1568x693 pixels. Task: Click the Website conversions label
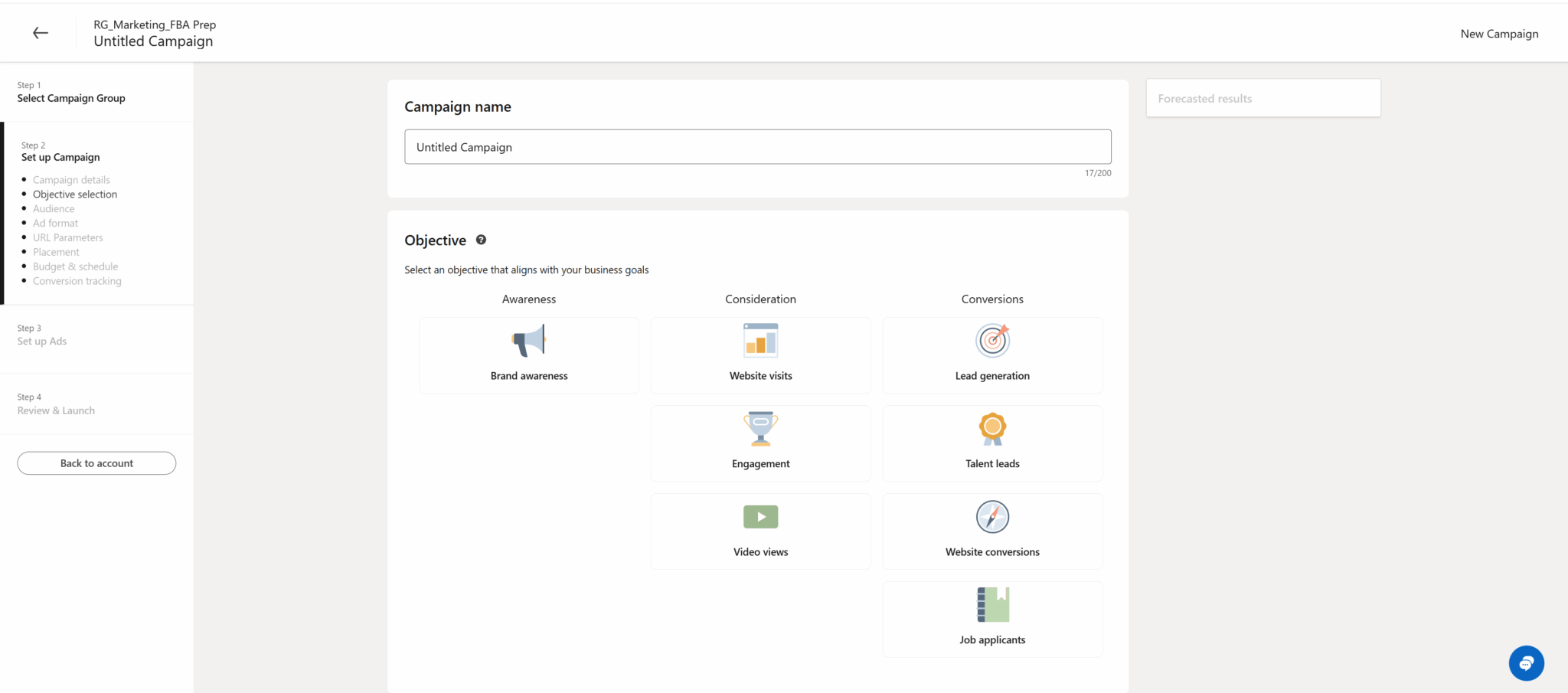tap(992, 552)
